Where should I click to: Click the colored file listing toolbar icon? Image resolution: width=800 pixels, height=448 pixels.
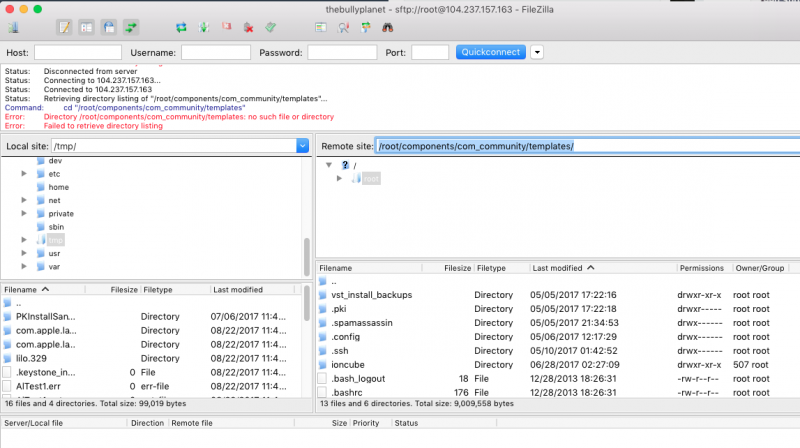point(320,28)
